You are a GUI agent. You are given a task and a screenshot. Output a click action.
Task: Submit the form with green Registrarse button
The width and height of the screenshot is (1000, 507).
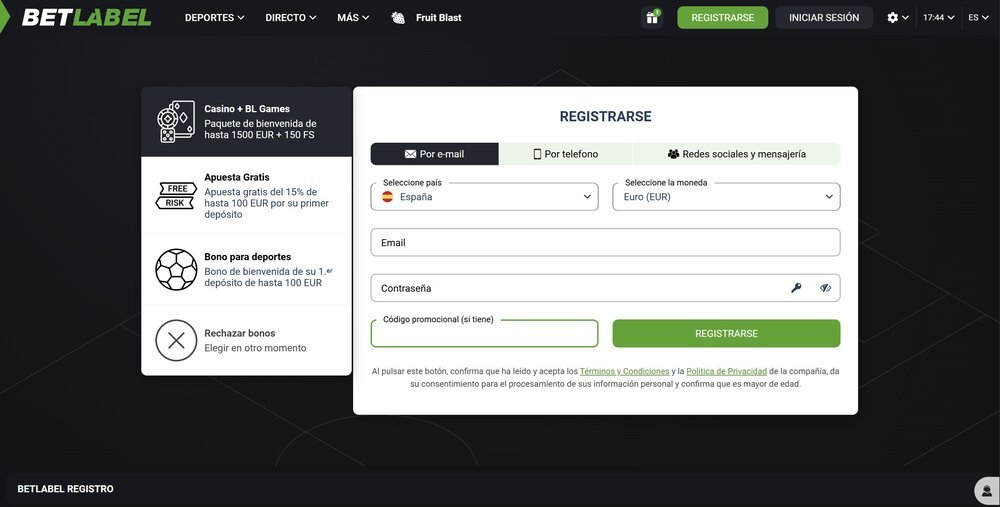click(726, 334)
